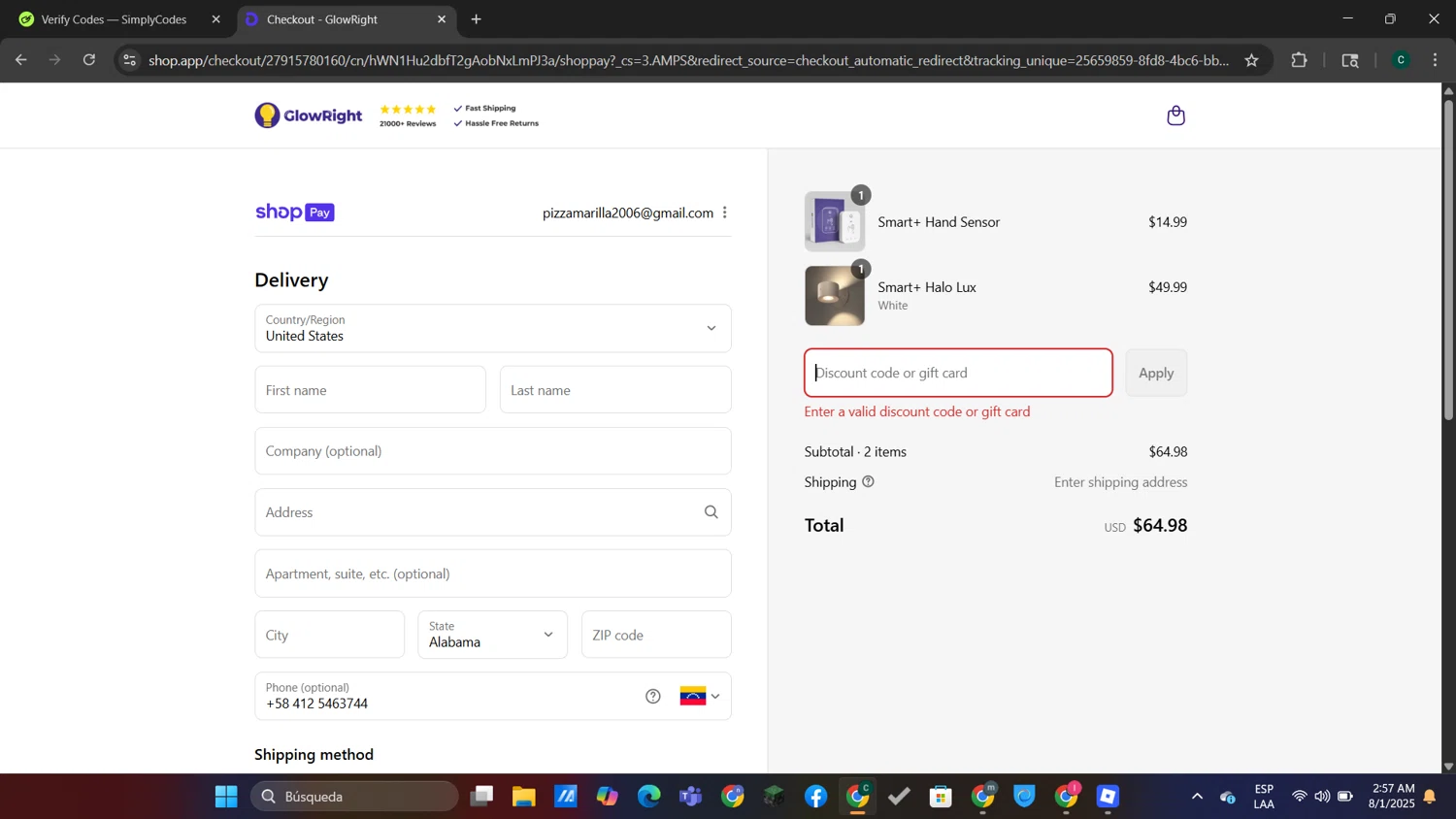Open the volume control in system tray
The height and width of the screenshot is (819, 1456).
click(1322, 797)
